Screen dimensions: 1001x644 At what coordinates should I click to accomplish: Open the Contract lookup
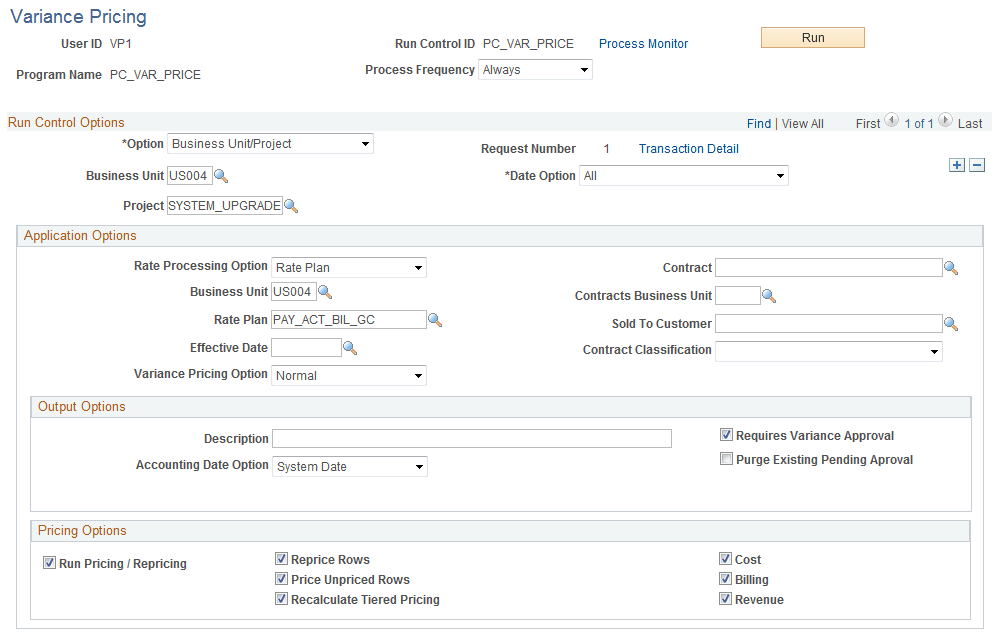point(951,267)
